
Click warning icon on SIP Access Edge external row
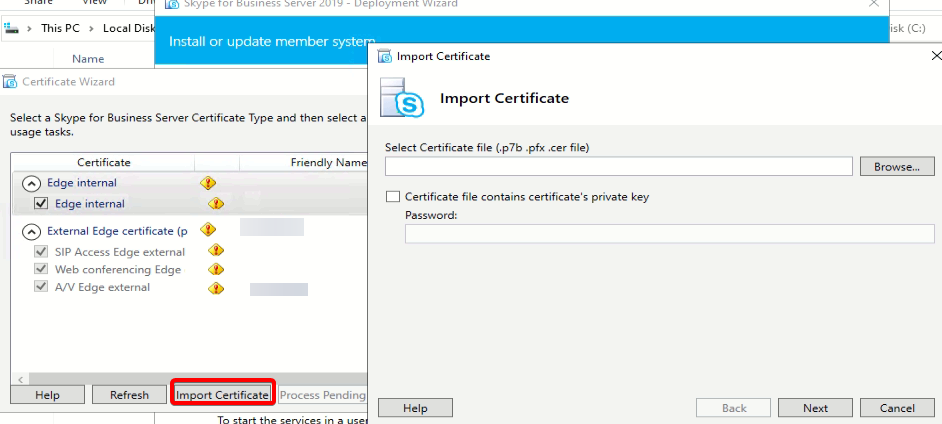pos(216,252)
